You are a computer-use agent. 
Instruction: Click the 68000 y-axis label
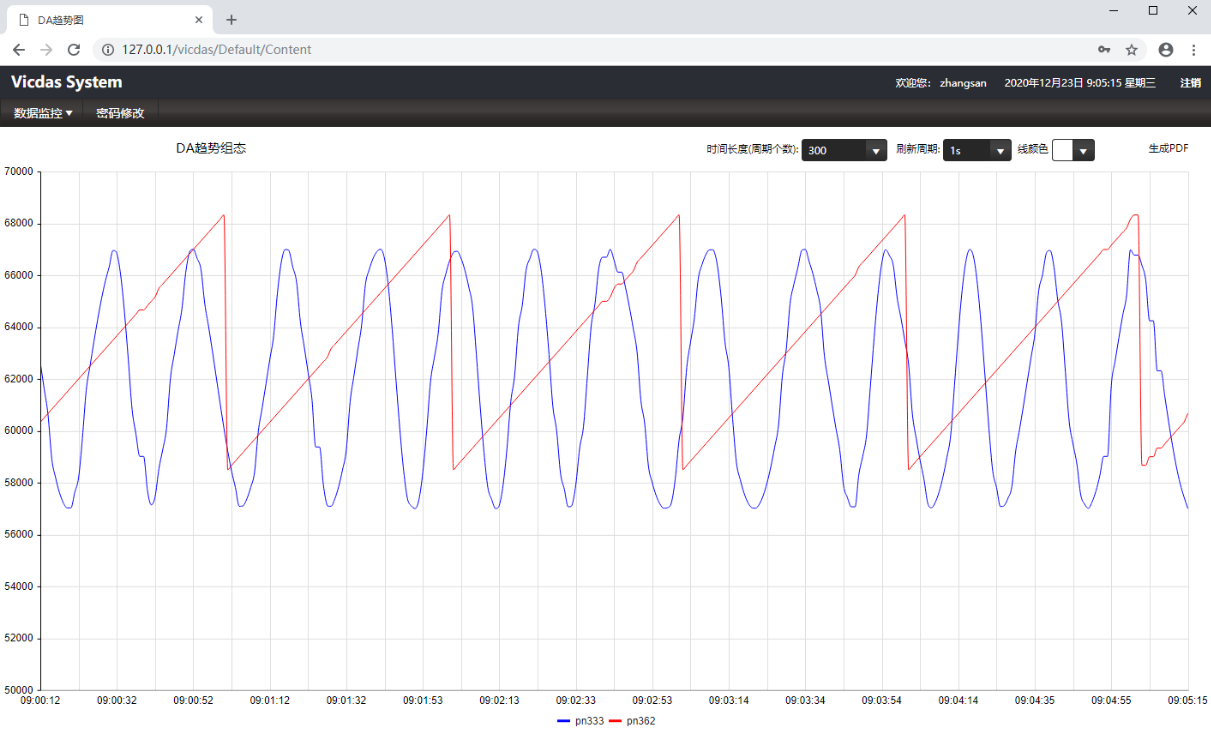[20, 224]
